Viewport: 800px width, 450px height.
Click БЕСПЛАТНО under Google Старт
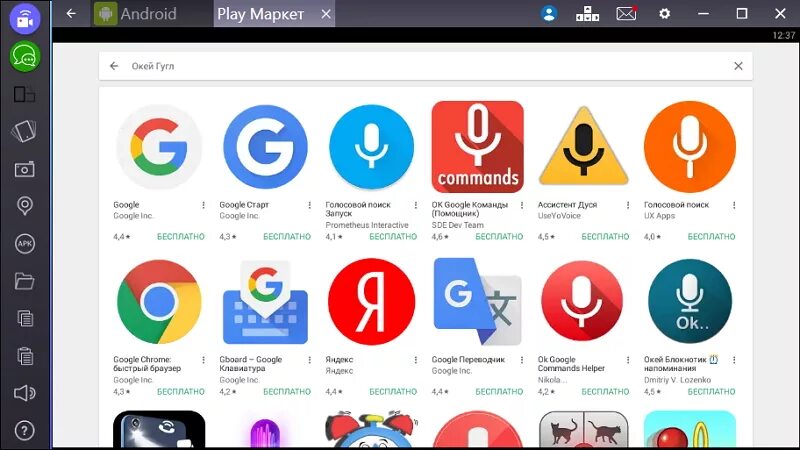coord(287,237)
